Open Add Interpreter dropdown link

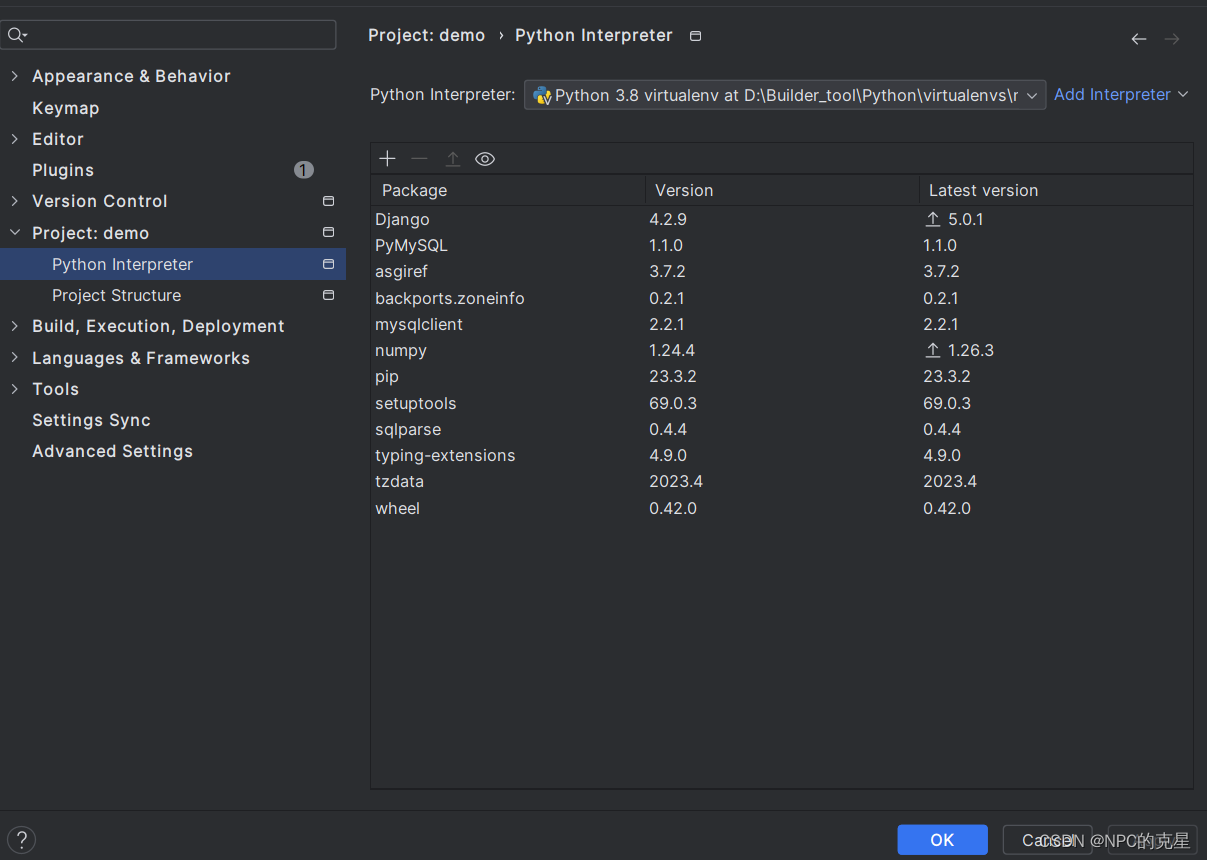(1121, 94)
